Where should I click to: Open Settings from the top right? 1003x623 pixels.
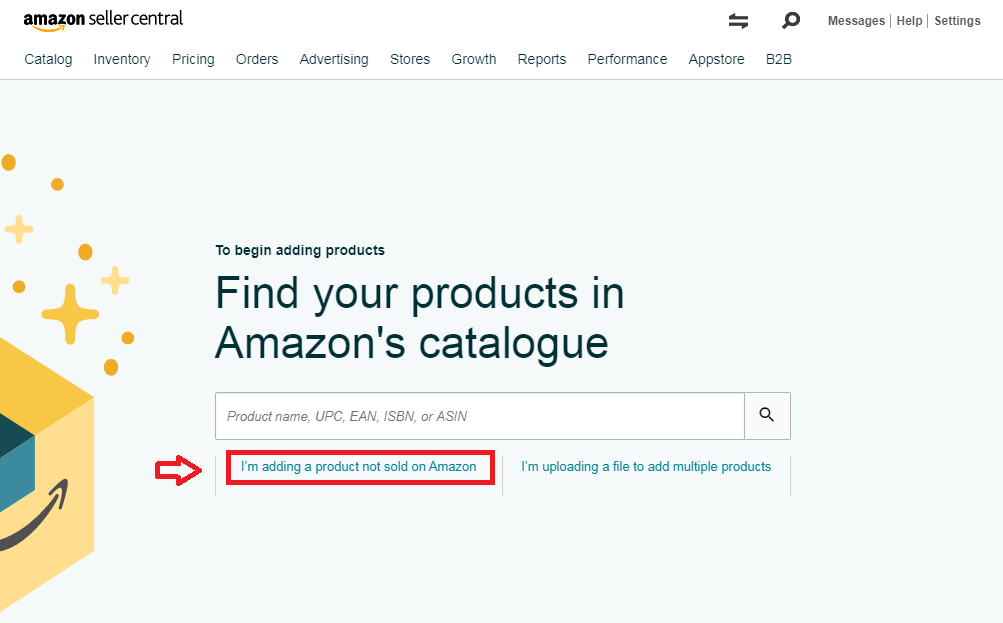click(957, 21)
